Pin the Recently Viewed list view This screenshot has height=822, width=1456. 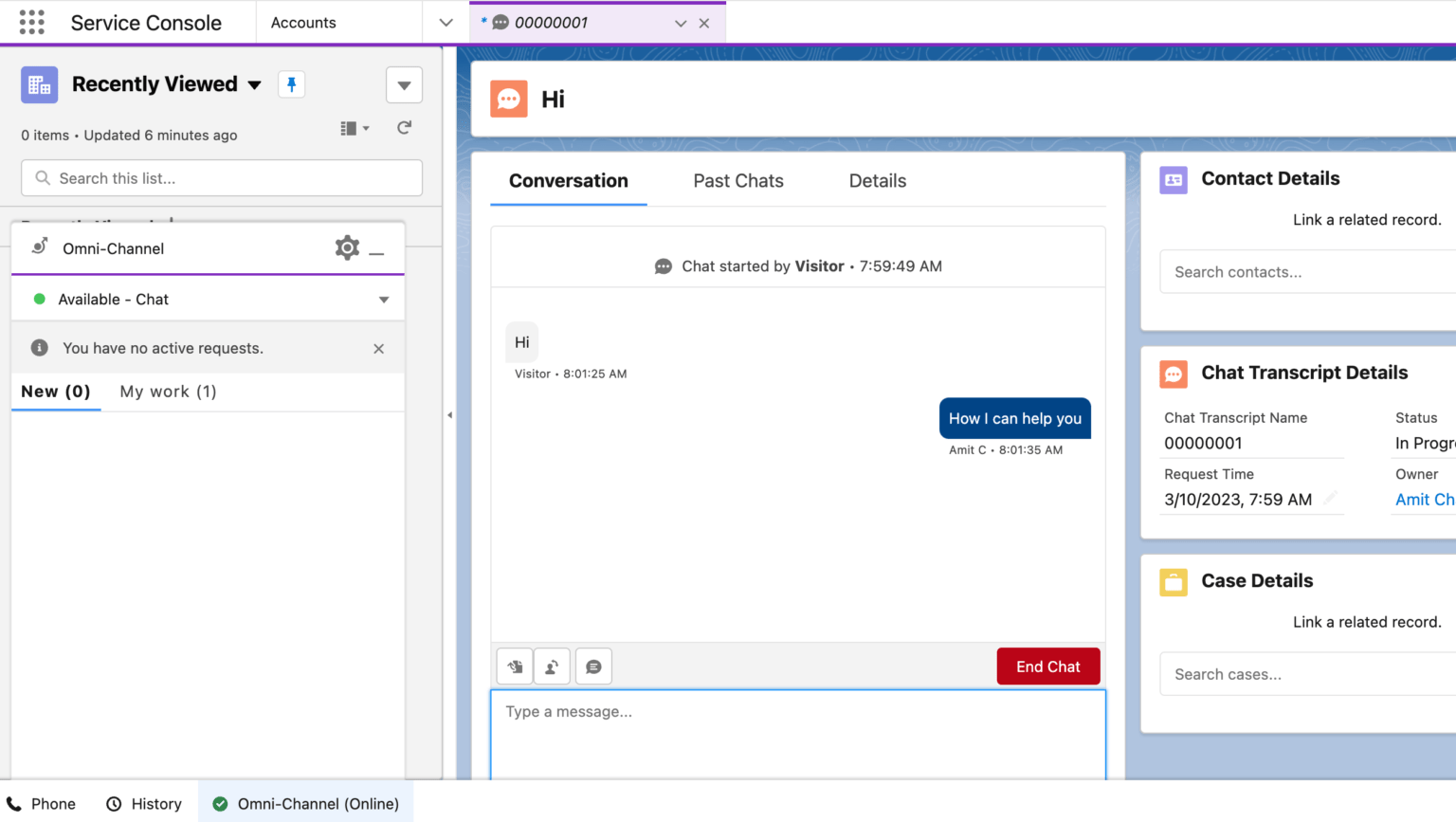pyautogui.click(x=291, y=84)
